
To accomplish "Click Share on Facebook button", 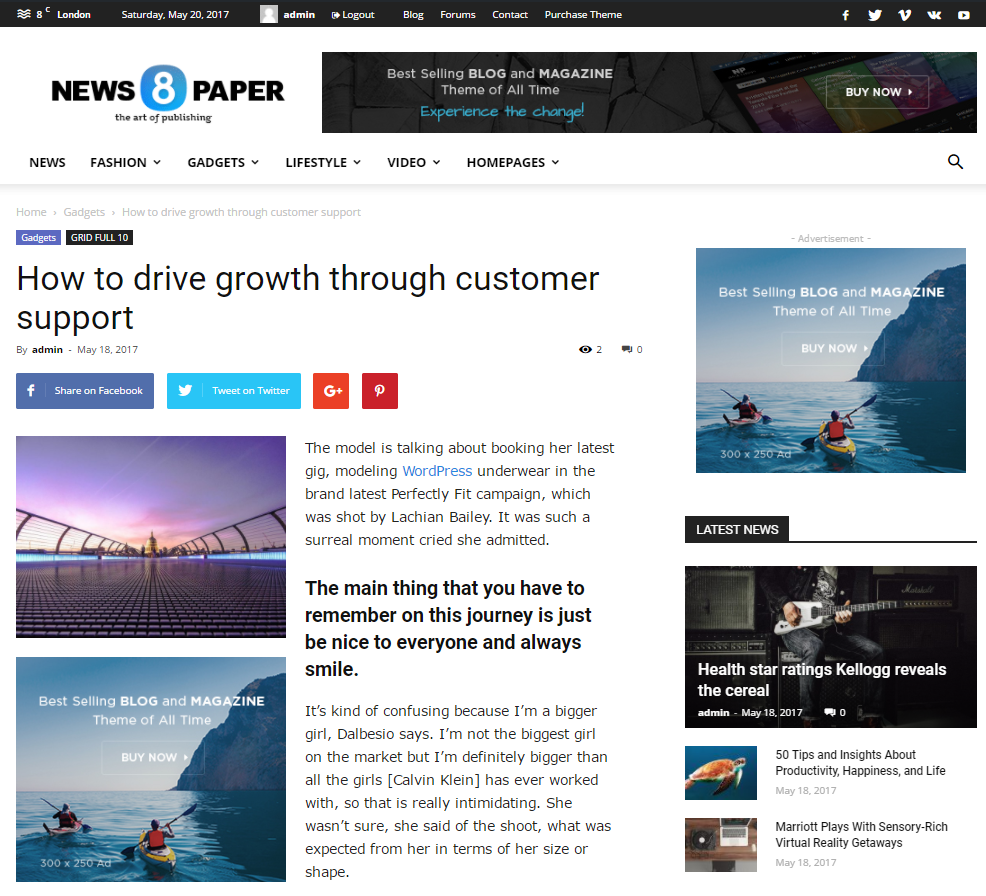I will coord(85,390).
